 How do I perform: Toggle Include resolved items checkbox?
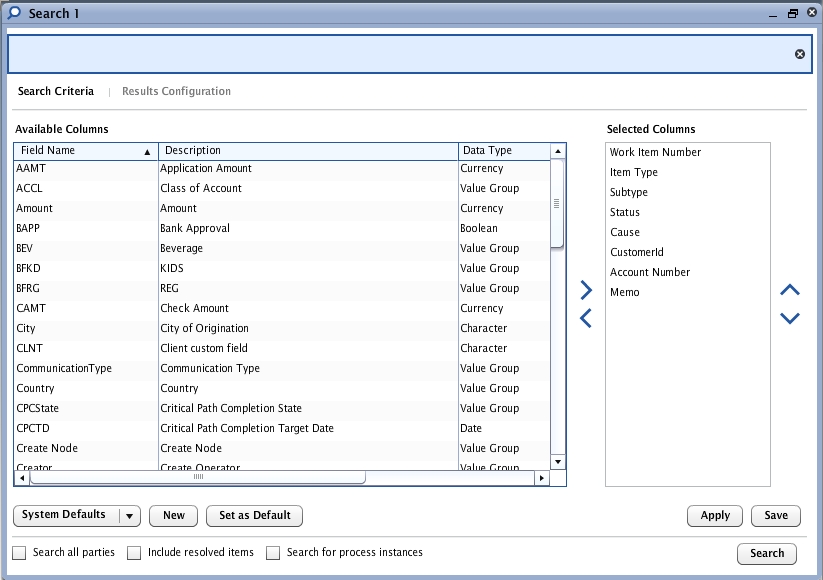click(x=134, y=553)
